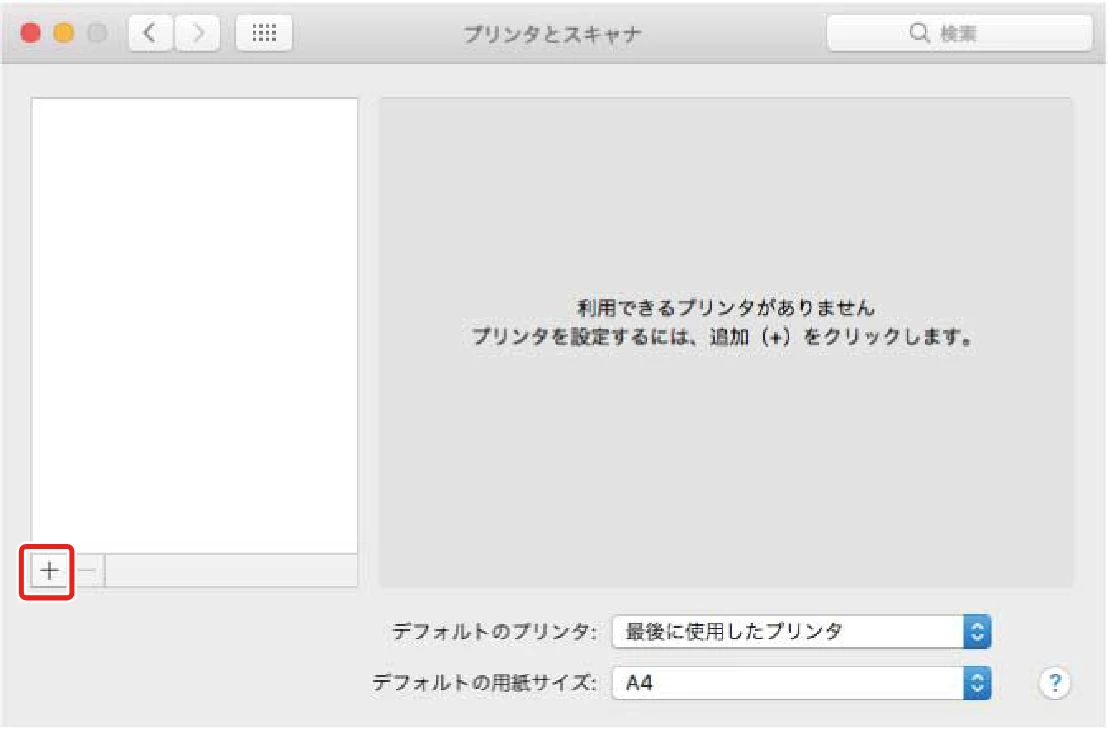Image resolution: width=1108 pixels, height=730 pixels.
Task: Click the magnifier icon in search box
Action: tap(919, 33)
